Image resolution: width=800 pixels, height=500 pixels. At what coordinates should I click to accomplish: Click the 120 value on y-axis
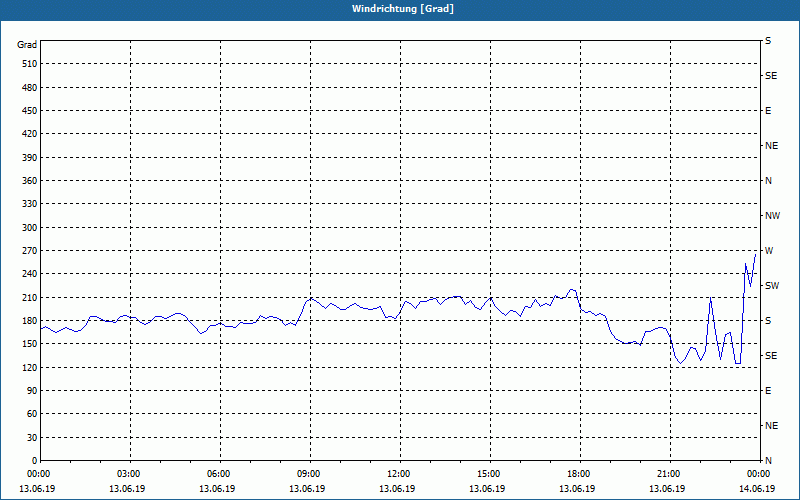click(x=30, y=367)
